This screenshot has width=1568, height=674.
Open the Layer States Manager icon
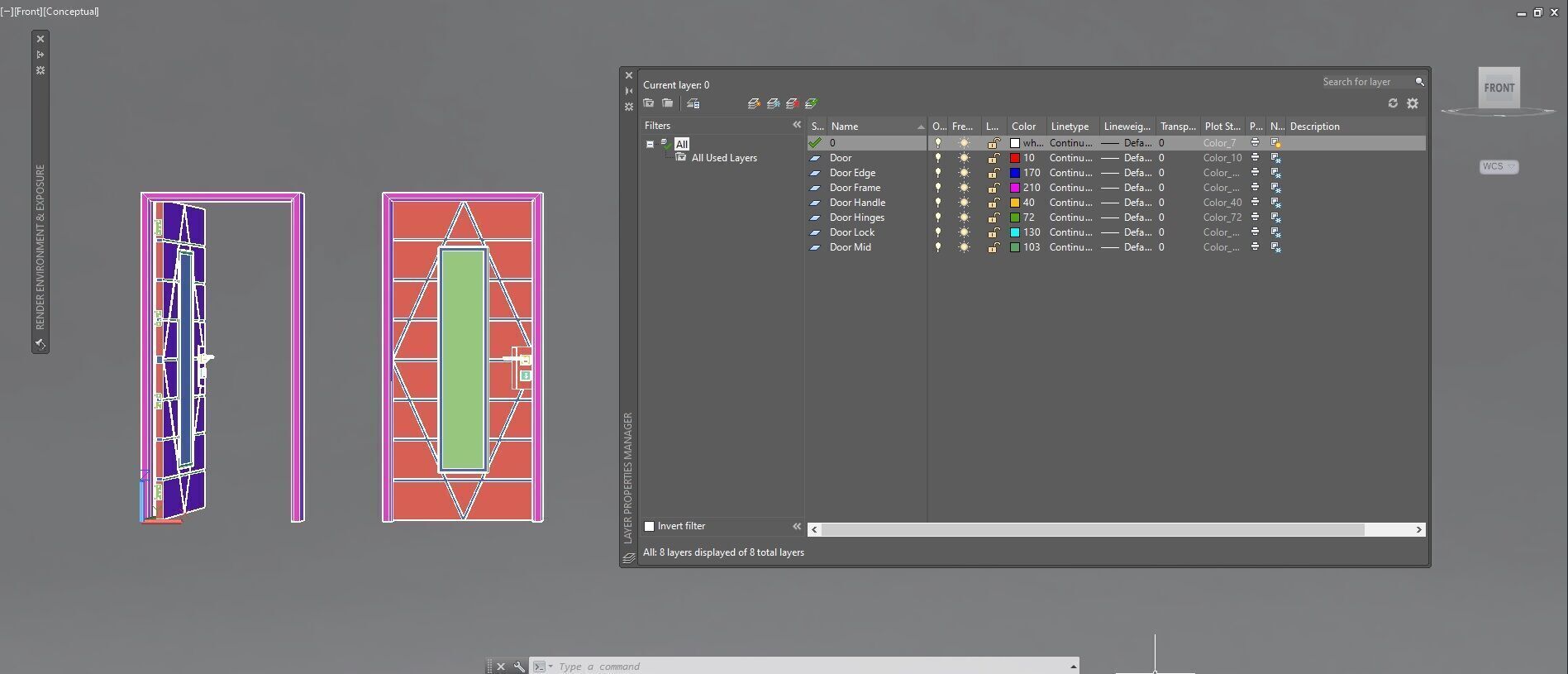(693, 103)
